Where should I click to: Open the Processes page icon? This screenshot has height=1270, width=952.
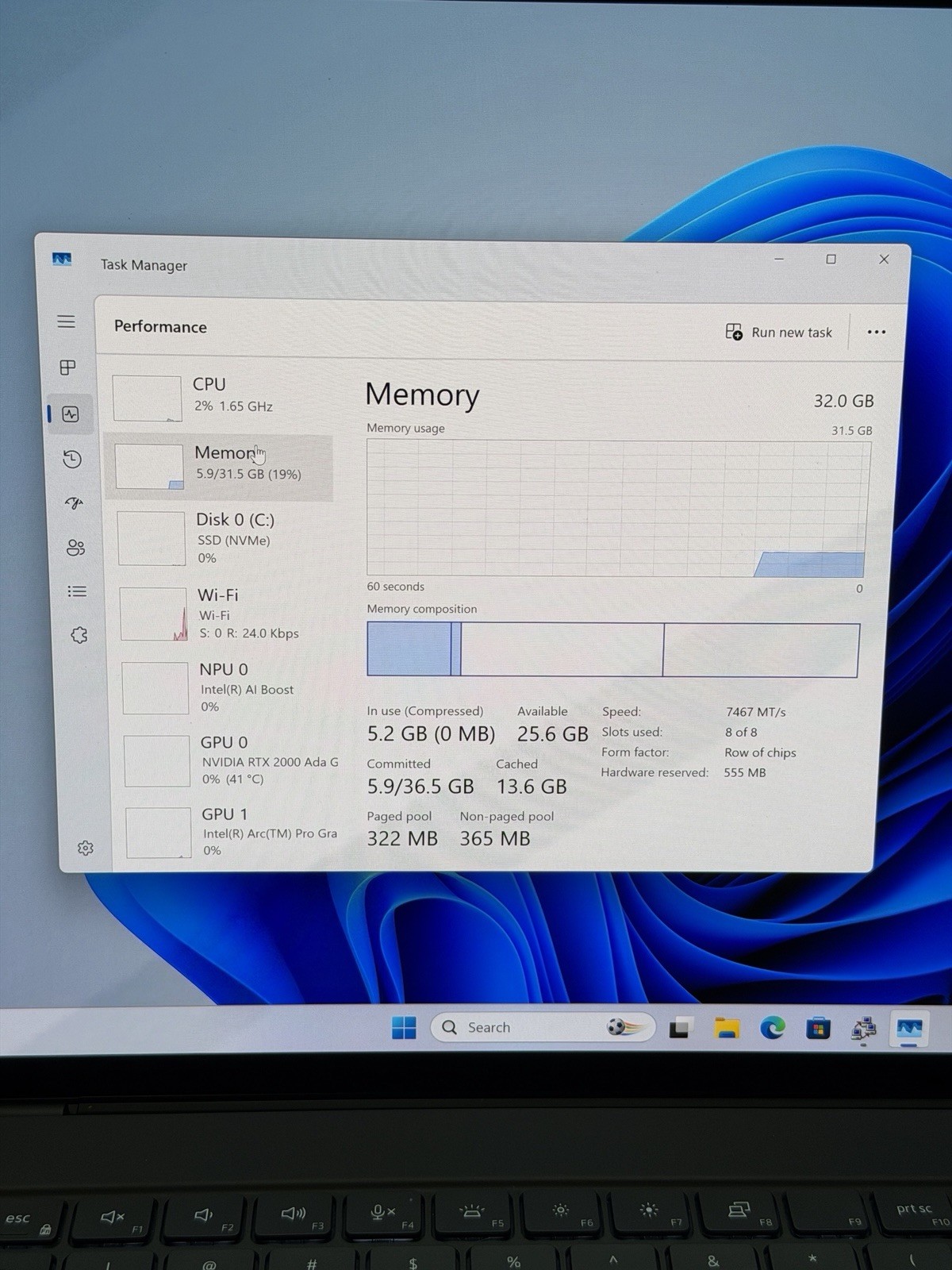click(x=68, y=368)
